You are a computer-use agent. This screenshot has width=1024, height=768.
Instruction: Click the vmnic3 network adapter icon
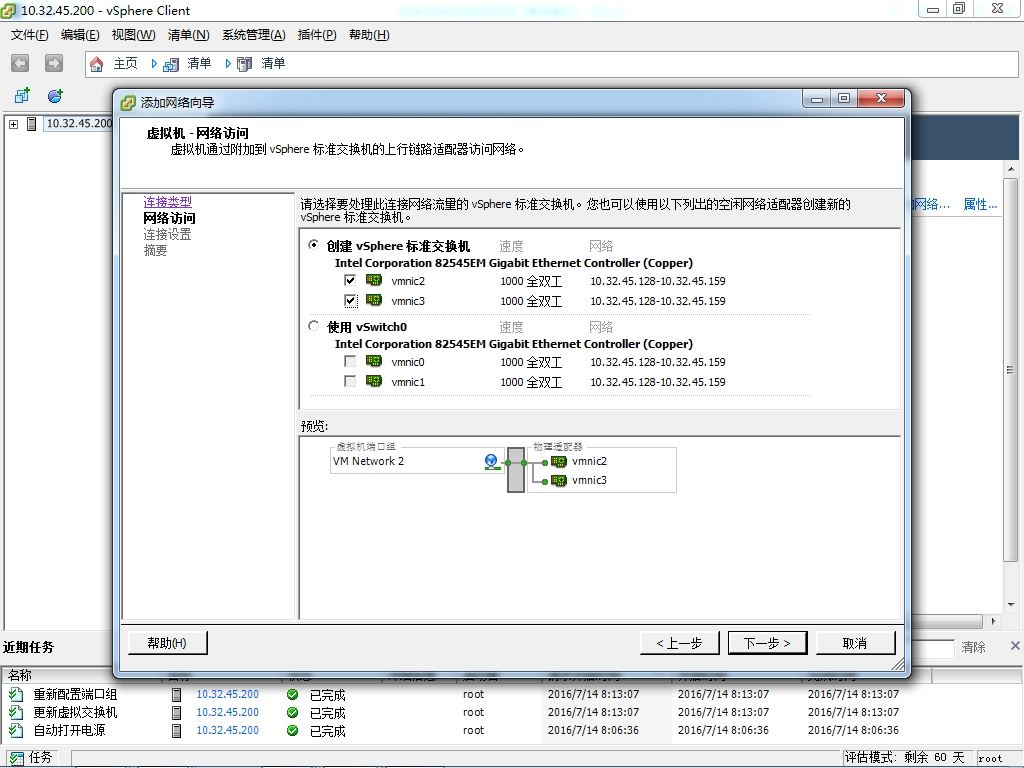(374, 300)
